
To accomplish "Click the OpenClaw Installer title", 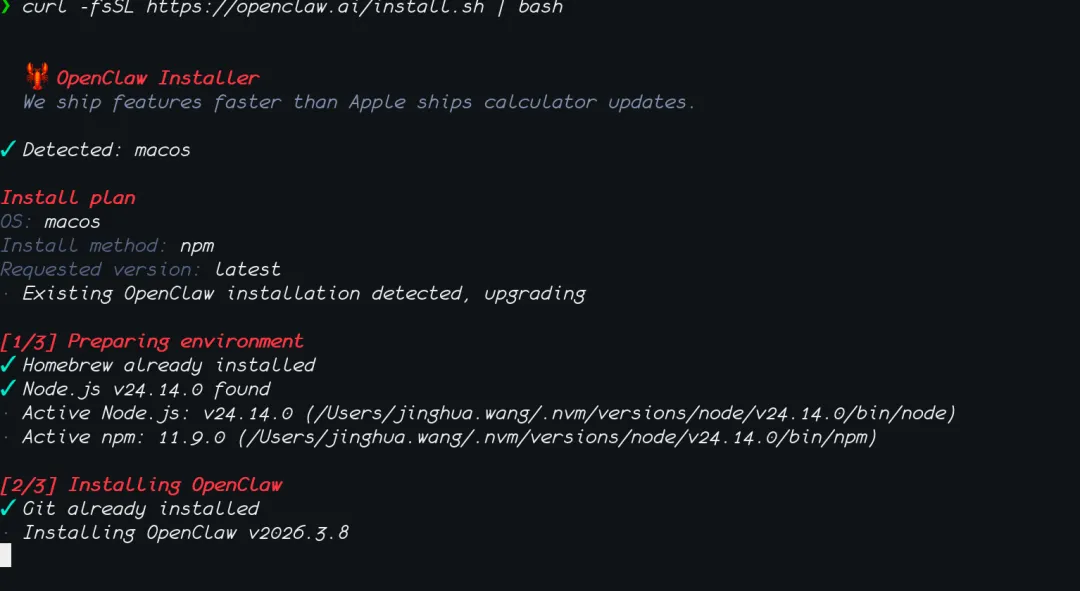I will coord(158,78).
